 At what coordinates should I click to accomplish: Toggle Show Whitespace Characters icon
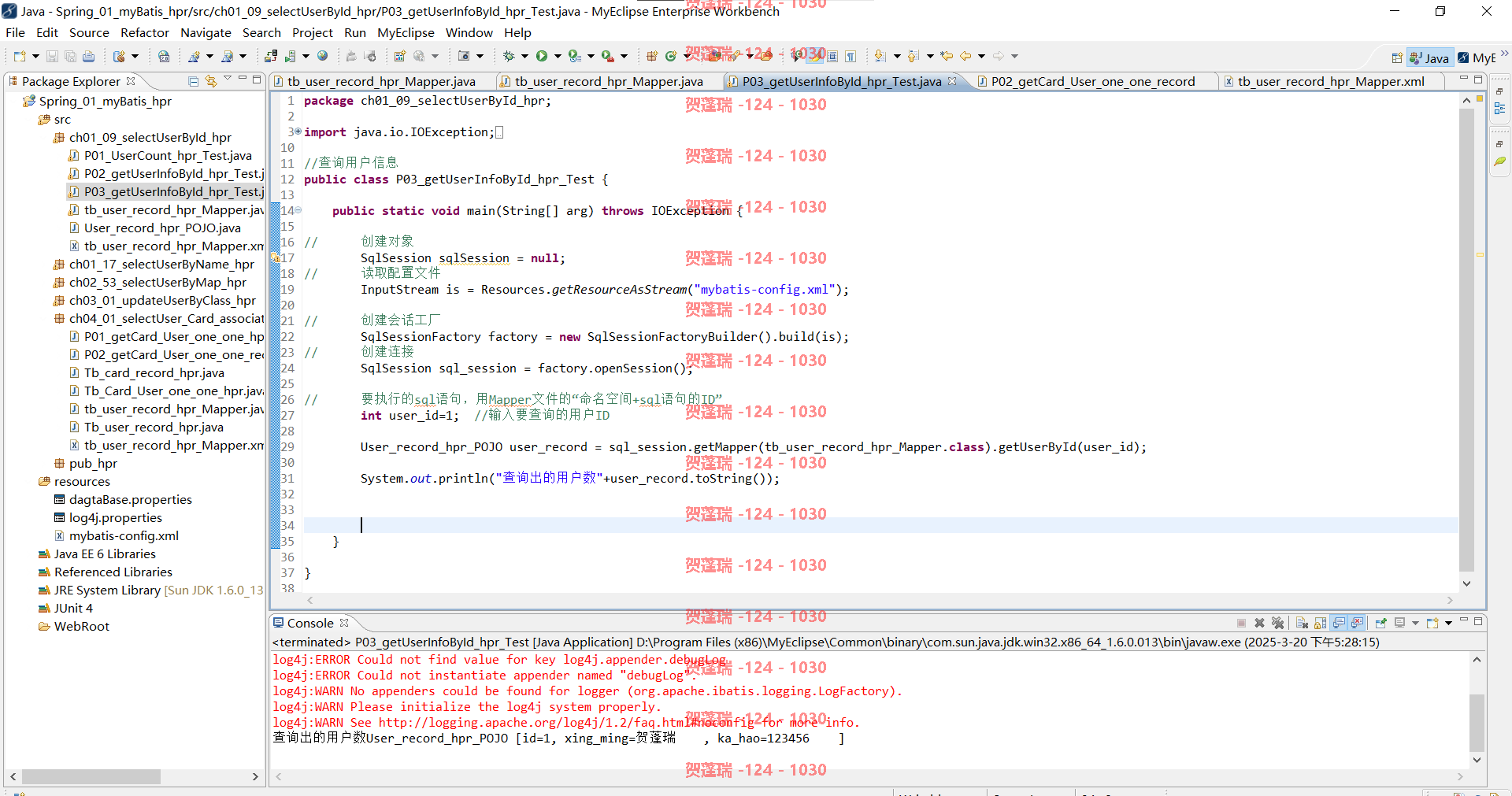tap(850, 56)
